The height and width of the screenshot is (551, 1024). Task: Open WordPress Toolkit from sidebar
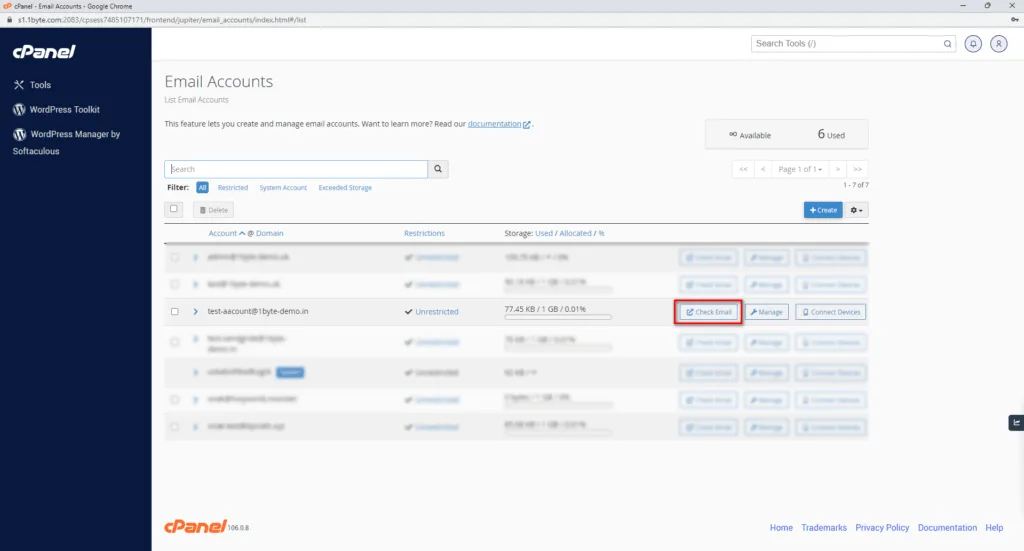(x=56, y=110)
